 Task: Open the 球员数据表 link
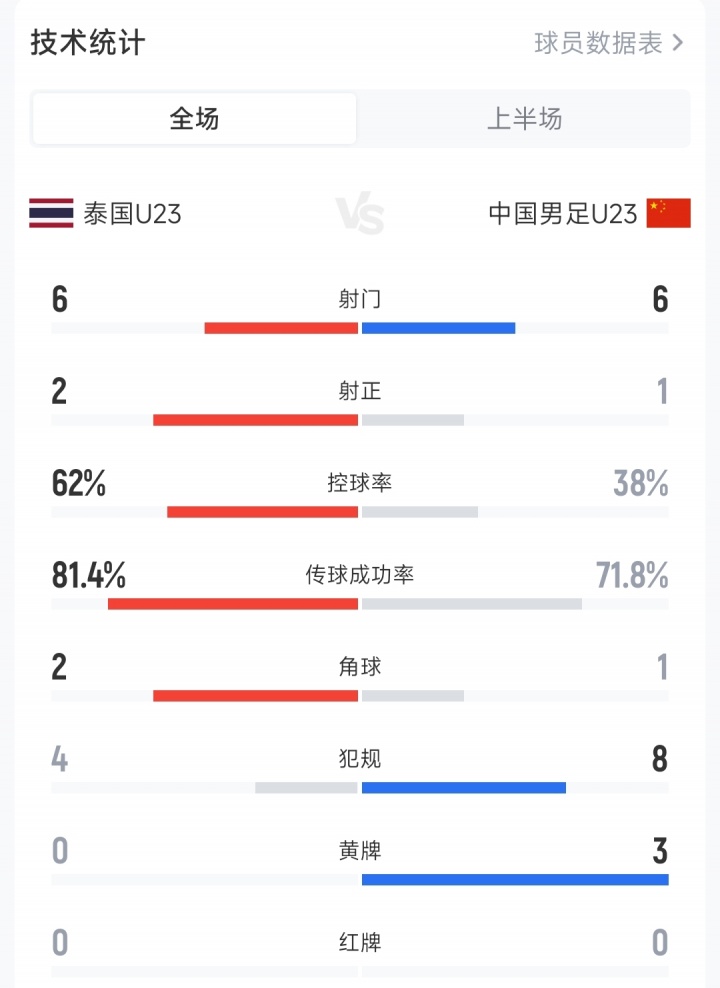[x=598, y=43]
